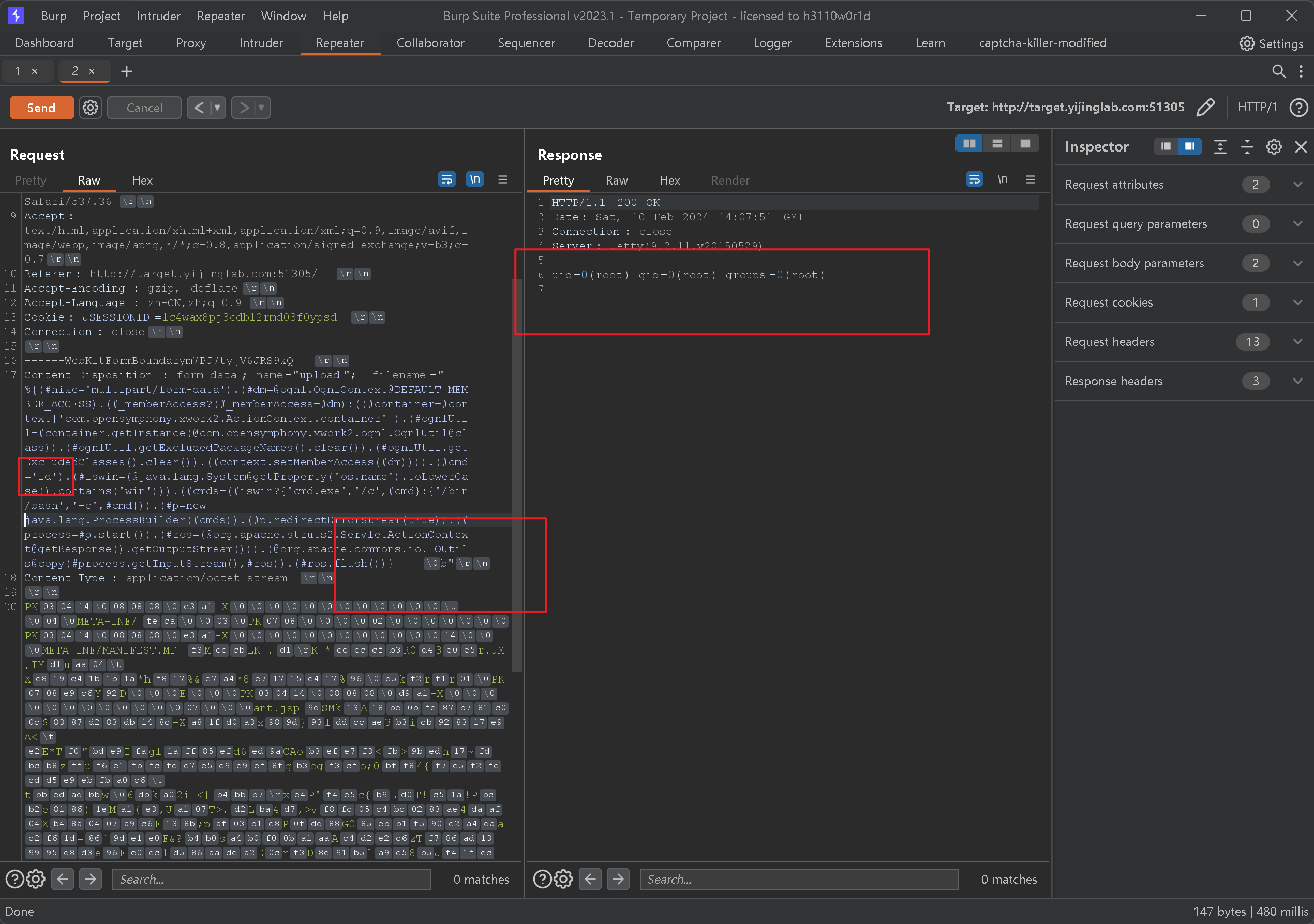Image resolution: width=1314 pixels, height=924 pixels.
Task: Edit target with the pencil icon
Action: [1205, 108]
